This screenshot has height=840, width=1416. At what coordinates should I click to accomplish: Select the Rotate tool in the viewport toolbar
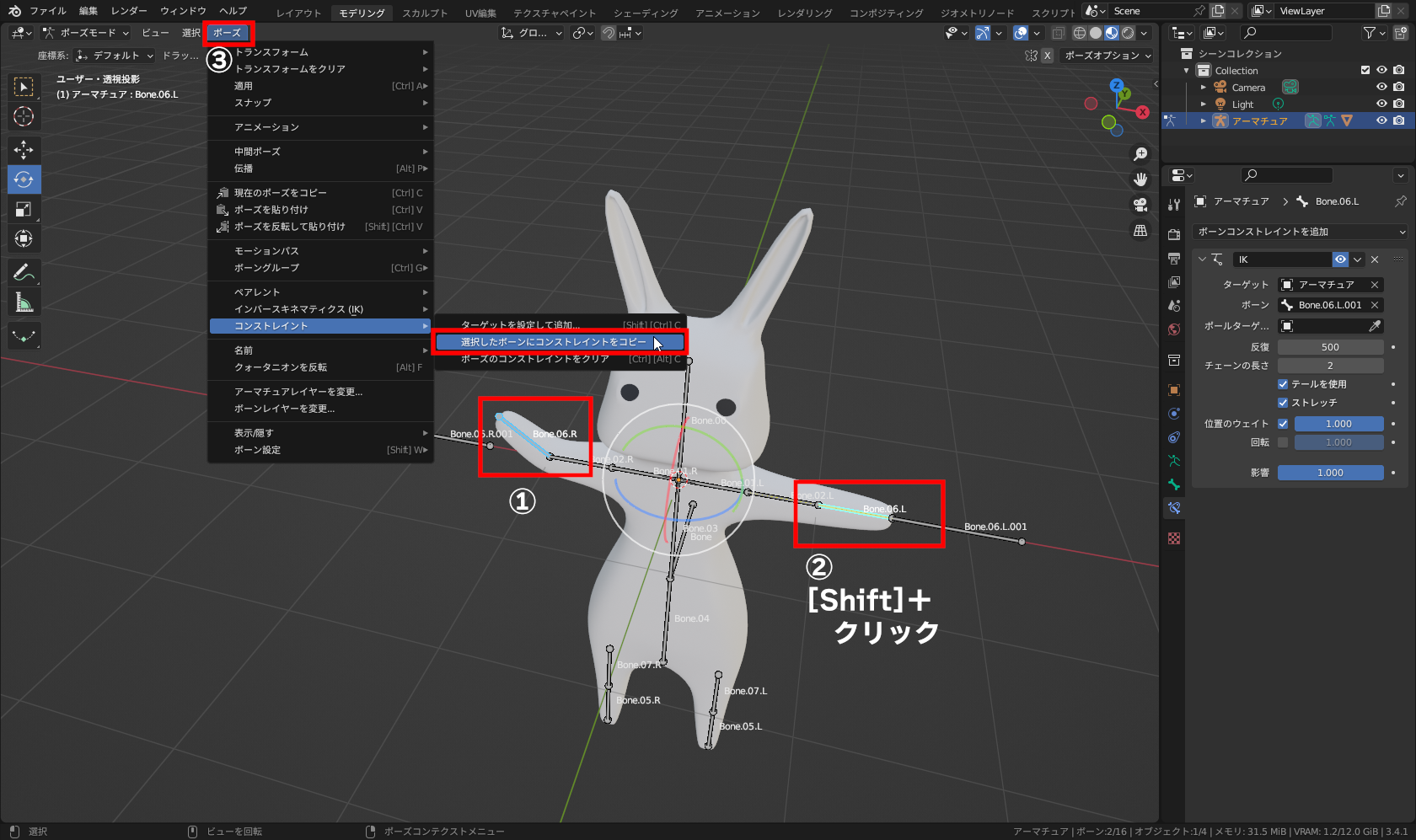tap(24, 179)
